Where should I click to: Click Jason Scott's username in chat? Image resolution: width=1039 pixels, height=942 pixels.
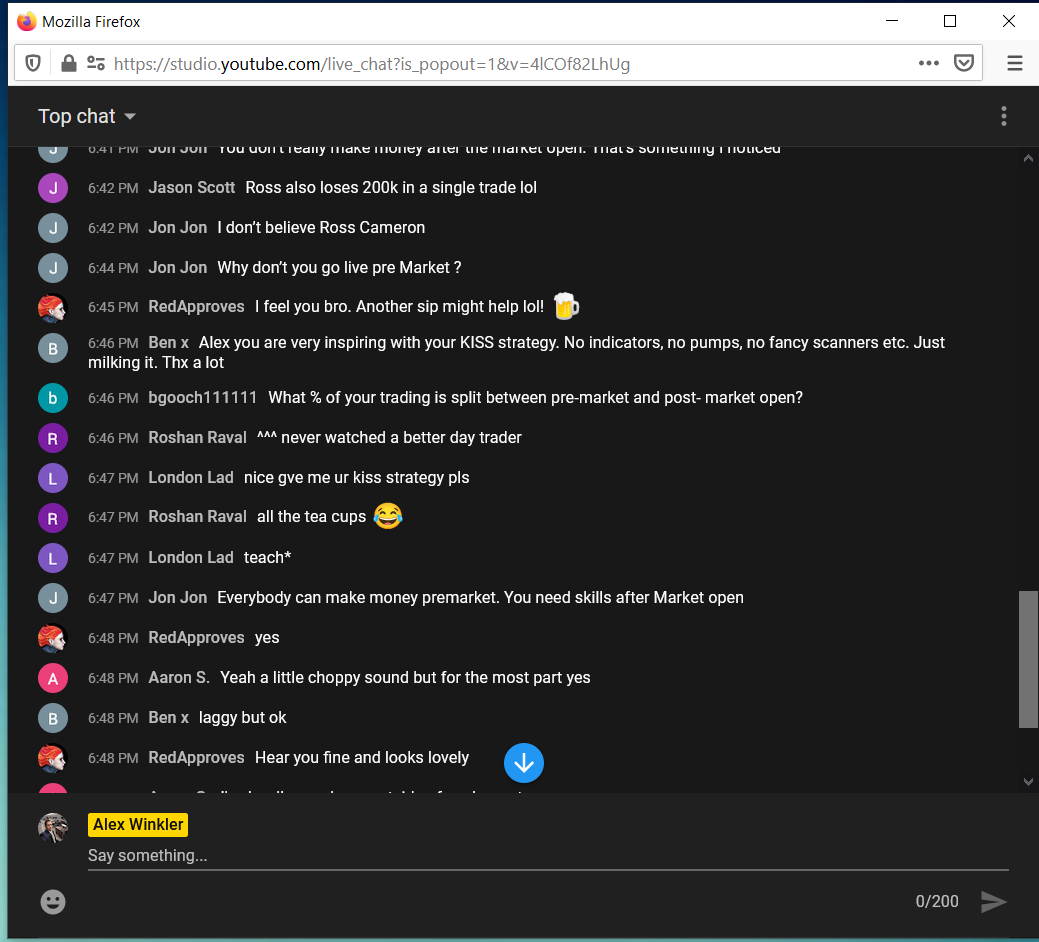click(x=192, y=187)
